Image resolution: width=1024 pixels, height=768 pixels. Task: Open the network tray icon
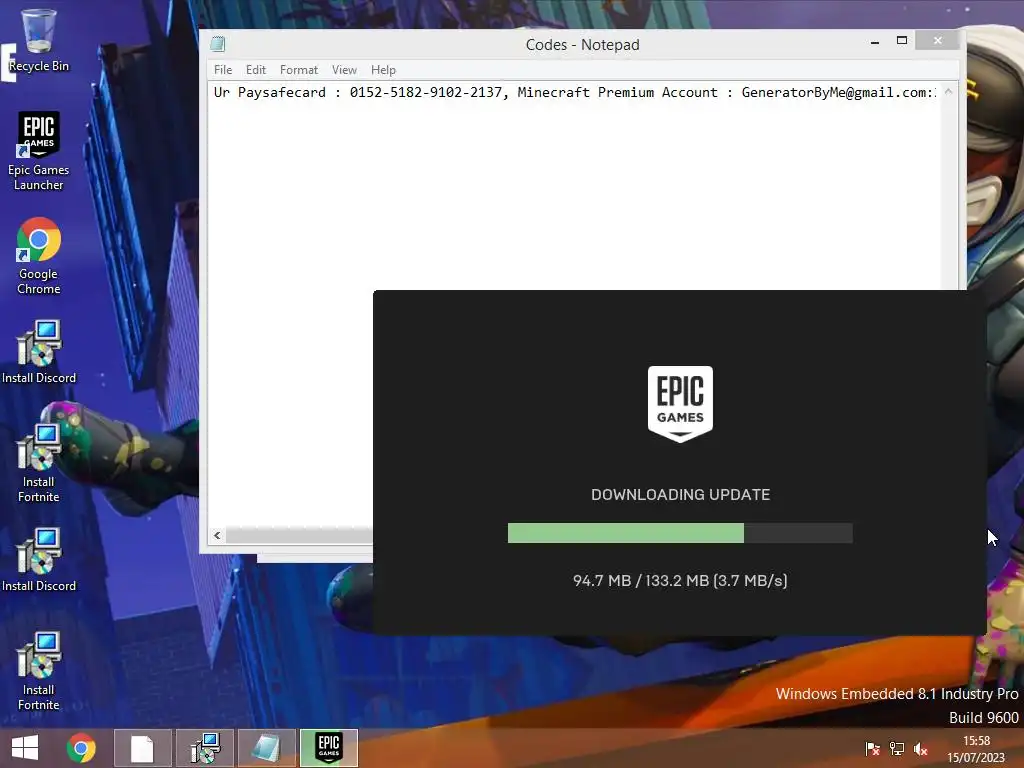tap(897, 748)
